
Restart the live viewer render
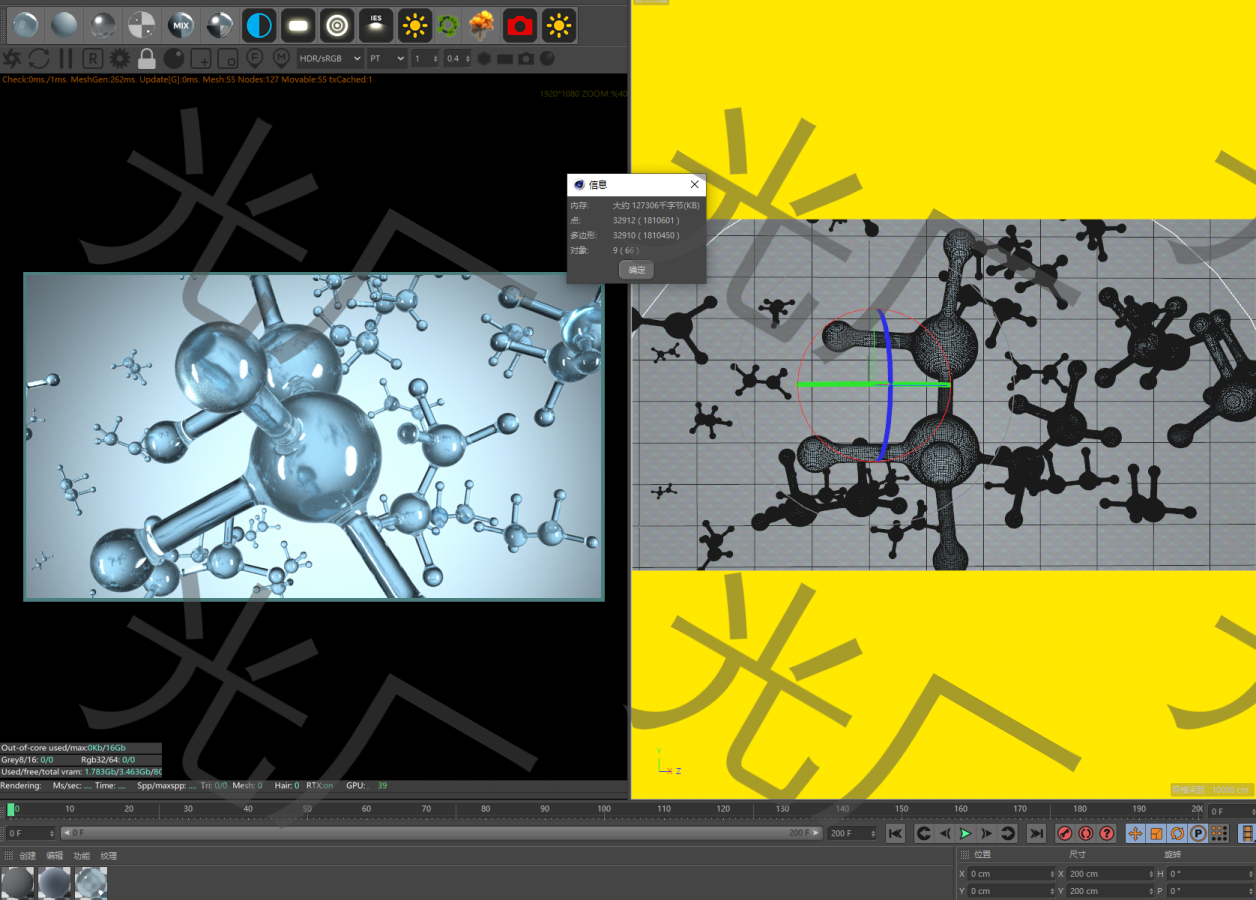tap(38, 59)
